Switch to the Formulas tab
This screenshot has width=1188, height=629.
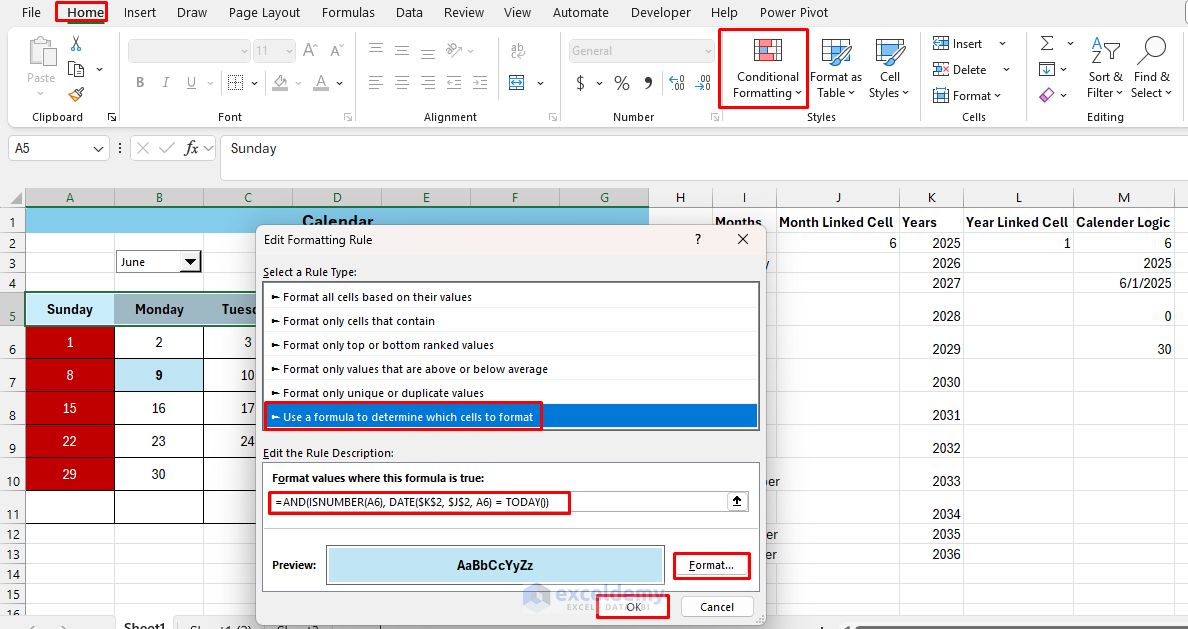pyautogui.click(x=349, y=12)
